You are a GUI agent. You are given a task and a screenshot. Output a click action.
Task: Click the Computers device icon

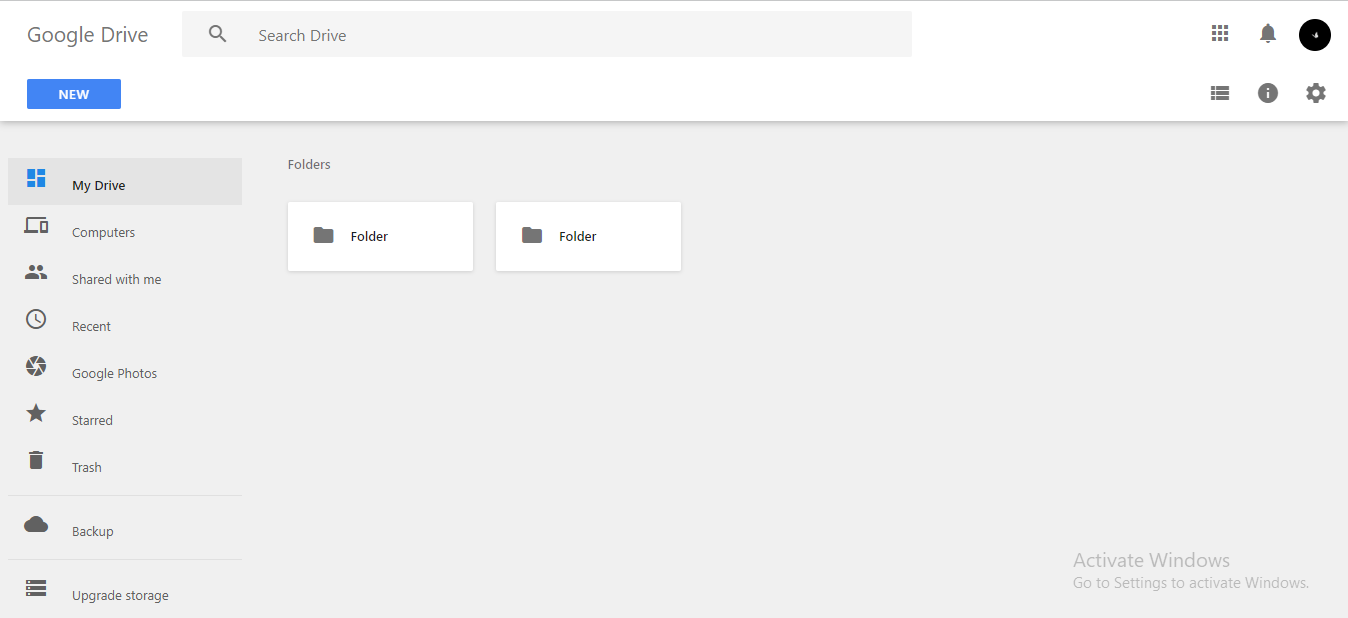[x=36, y=225]
